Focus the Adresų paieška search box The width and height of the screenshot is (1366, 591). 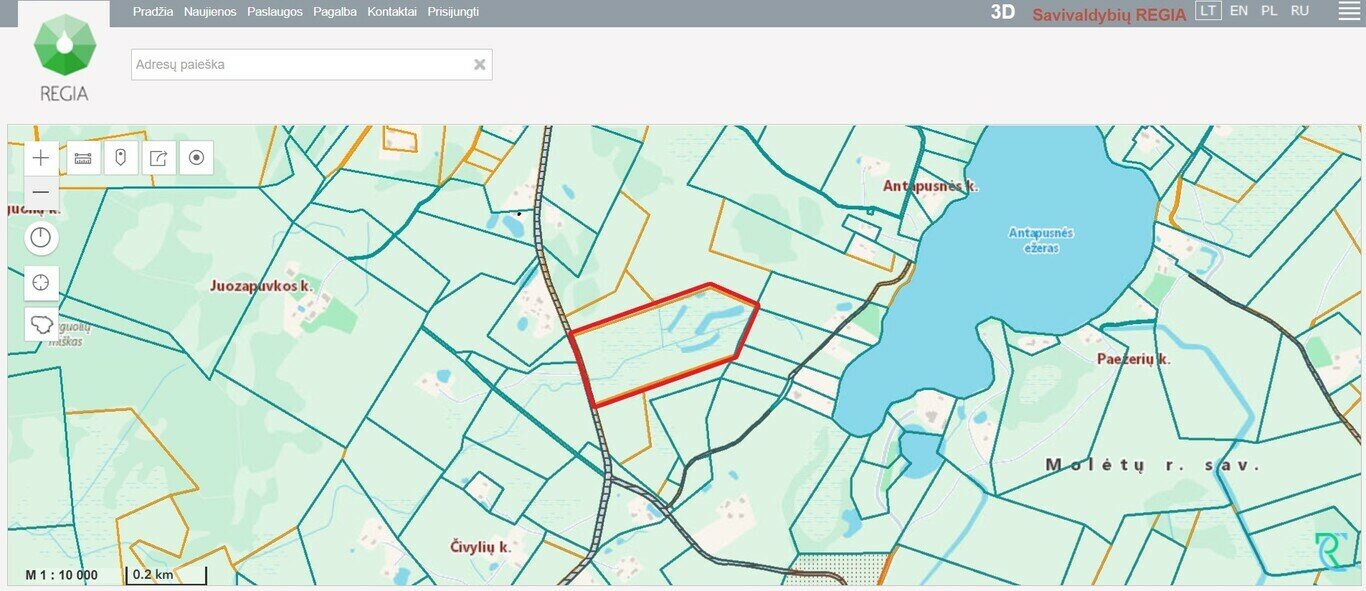point(311,64)
